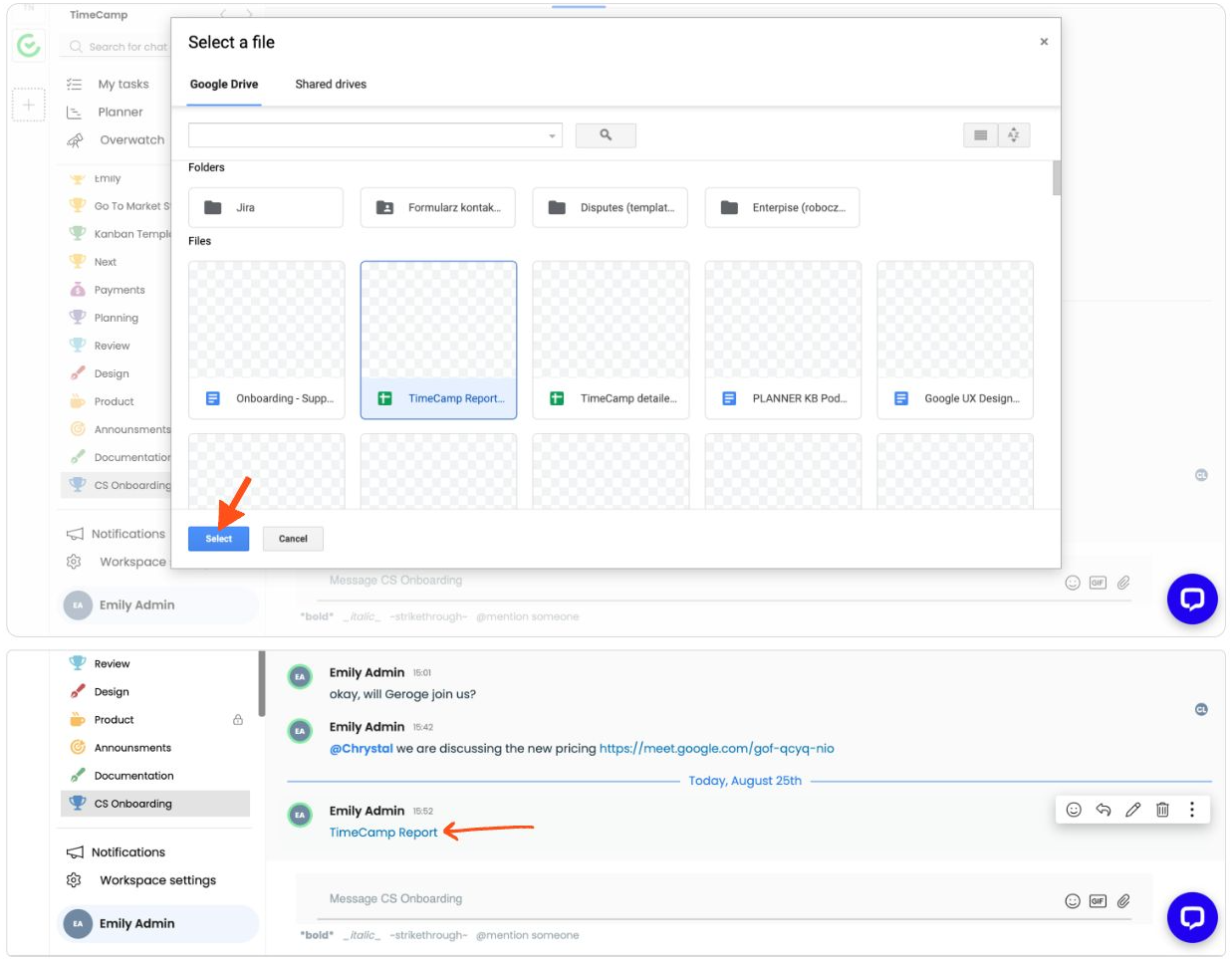This screenshot has width=1232, height=960.
Task: Select the TimeCamp detaile... spreadsheet file
Action: point(611,341)
